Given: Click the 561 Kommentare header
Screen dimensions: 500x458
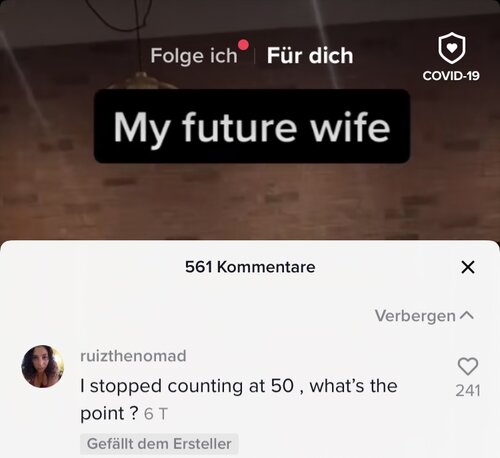Looking at the screenshot, I should point(250,267).
